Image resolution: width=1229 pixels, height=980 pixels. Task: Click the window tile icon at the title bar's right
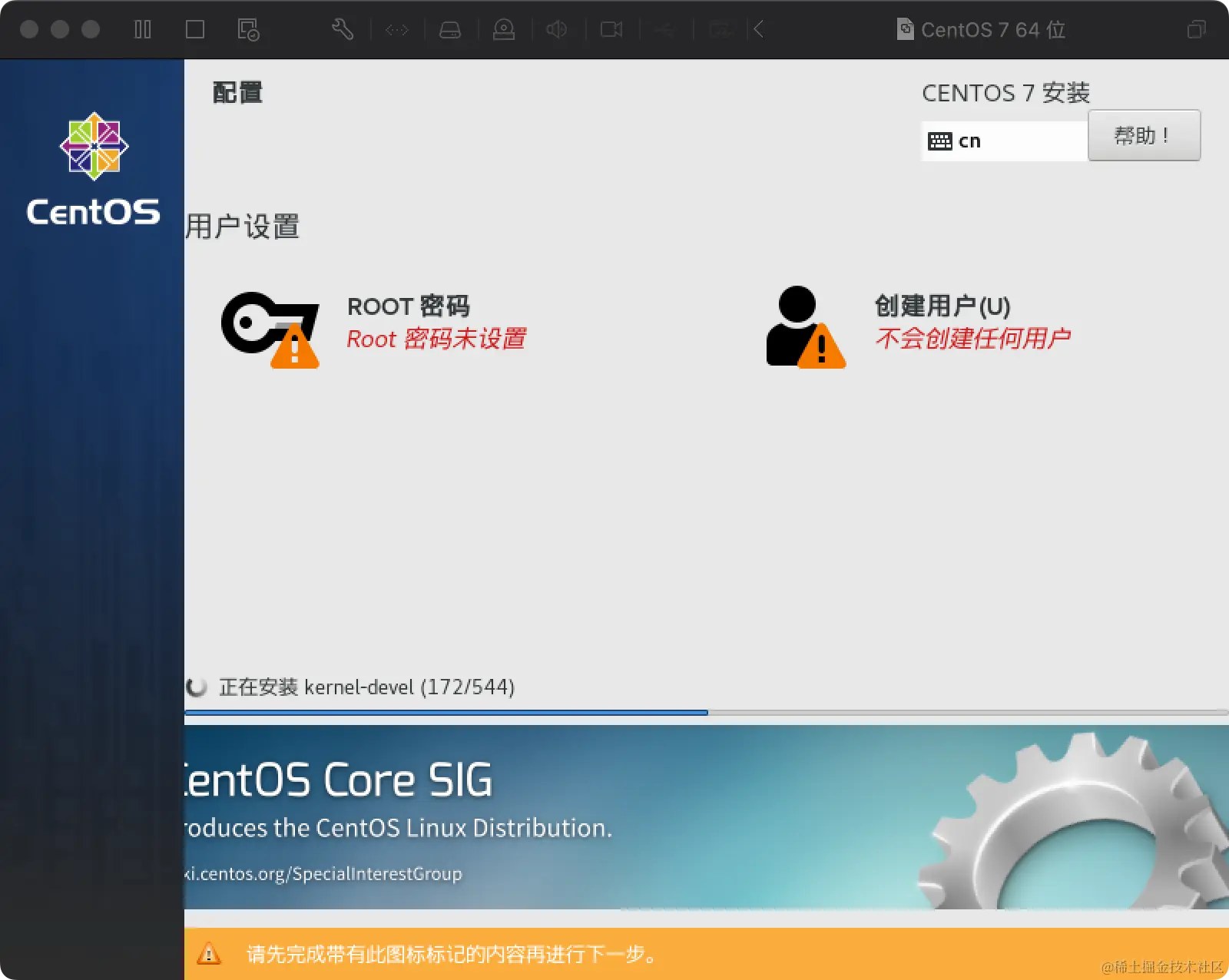tap(1197, 30)
